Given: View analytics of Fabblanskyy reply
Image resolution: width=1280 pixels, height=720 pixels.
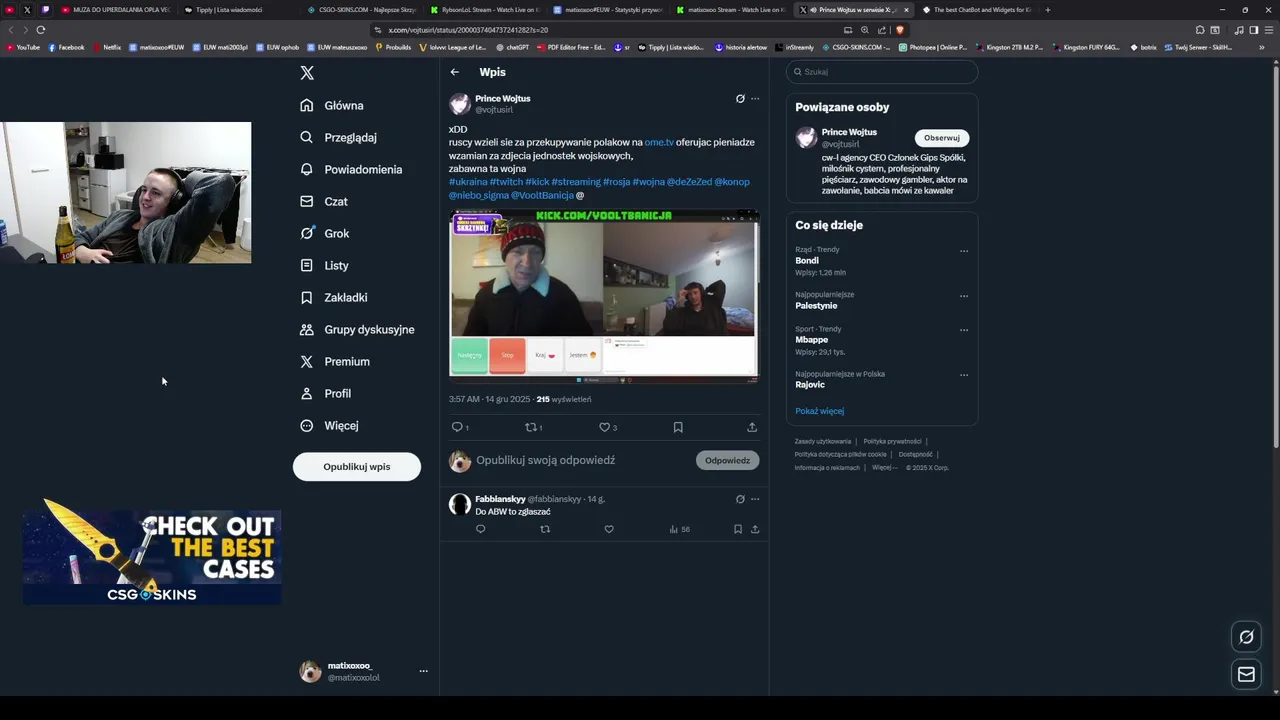Looking at the screenshot, I should tap(679, 529).
